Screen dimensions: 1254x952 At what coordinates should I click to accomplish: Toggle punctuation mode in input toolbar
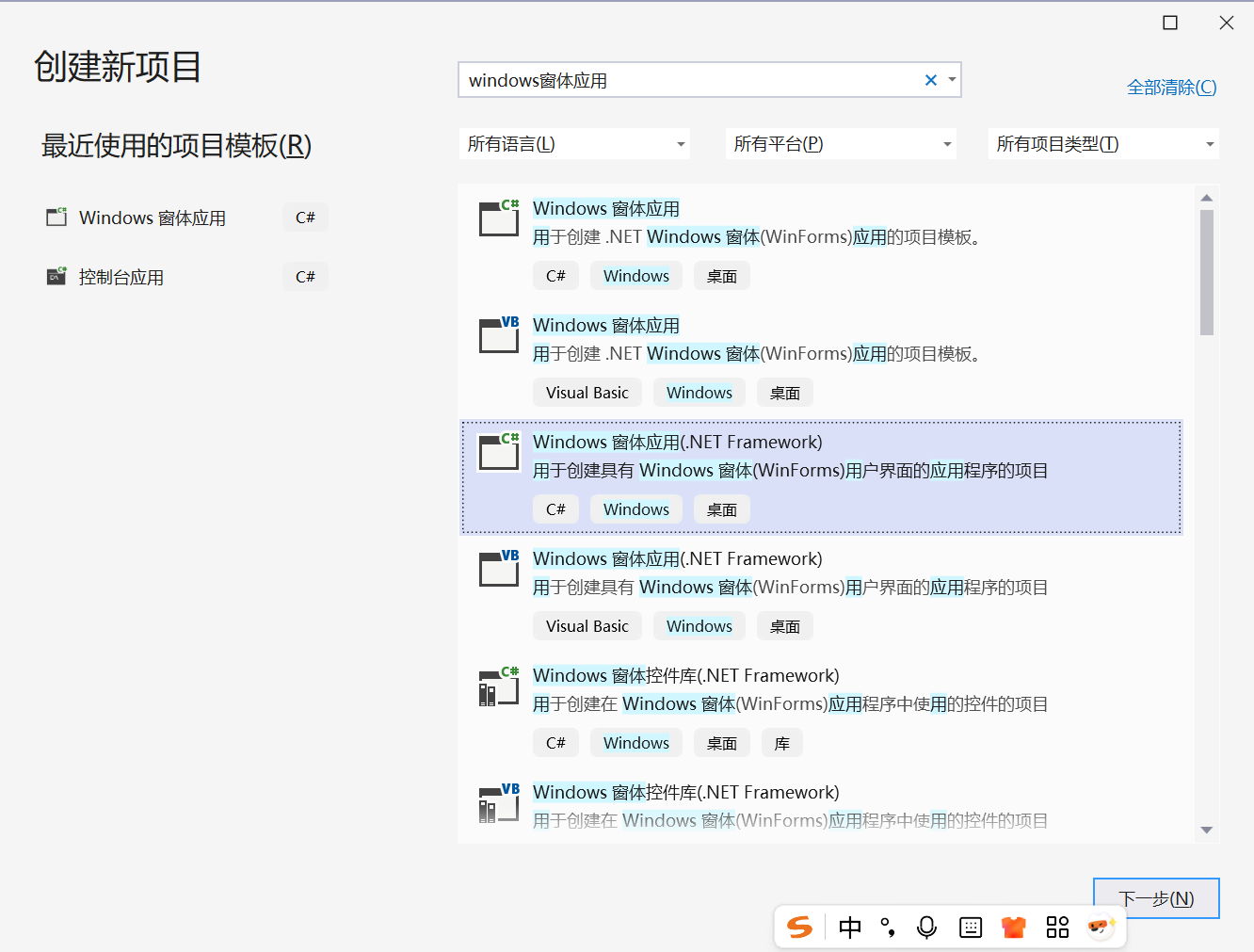click(888, 928)
